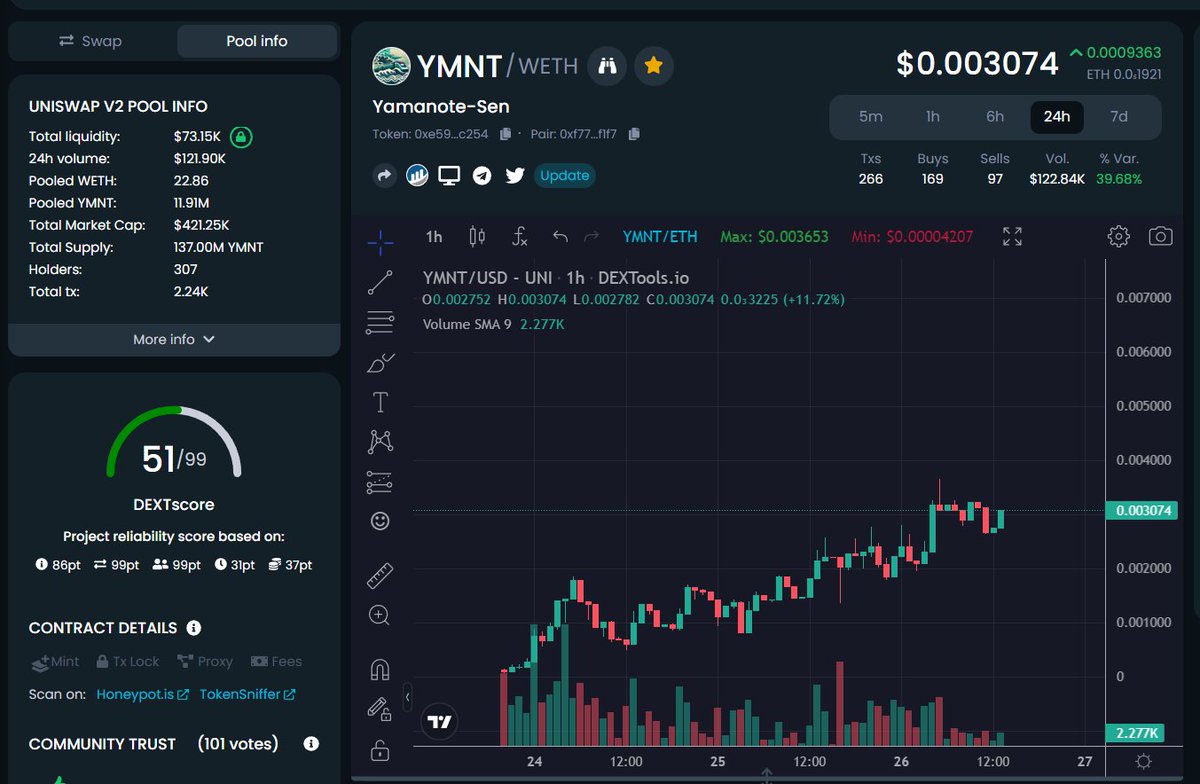Open the blue chart explorer icon
The width and height of the screenshot is (1200, 784).
point(417,175)
